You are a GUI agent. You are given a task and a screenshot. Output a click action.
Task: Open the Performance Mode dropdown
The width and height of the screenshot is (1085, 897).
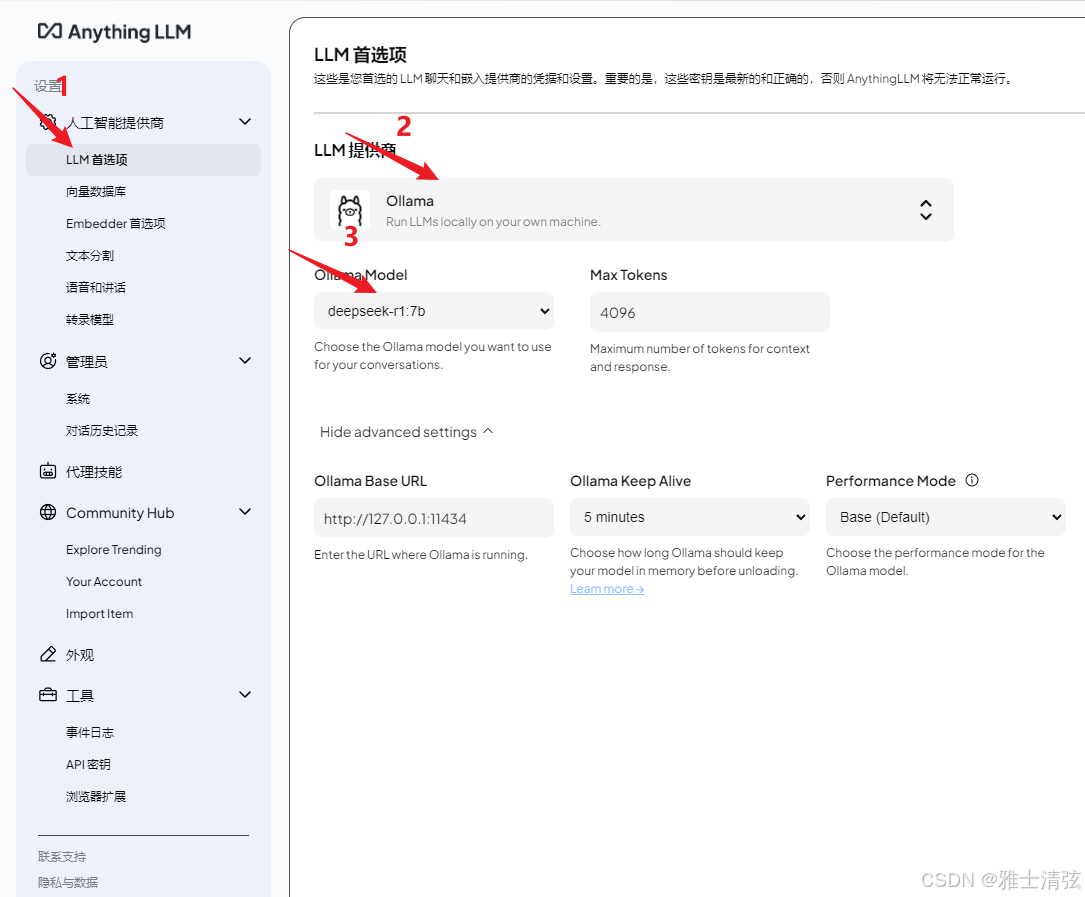pyautogui.click(x=946, y=517)
